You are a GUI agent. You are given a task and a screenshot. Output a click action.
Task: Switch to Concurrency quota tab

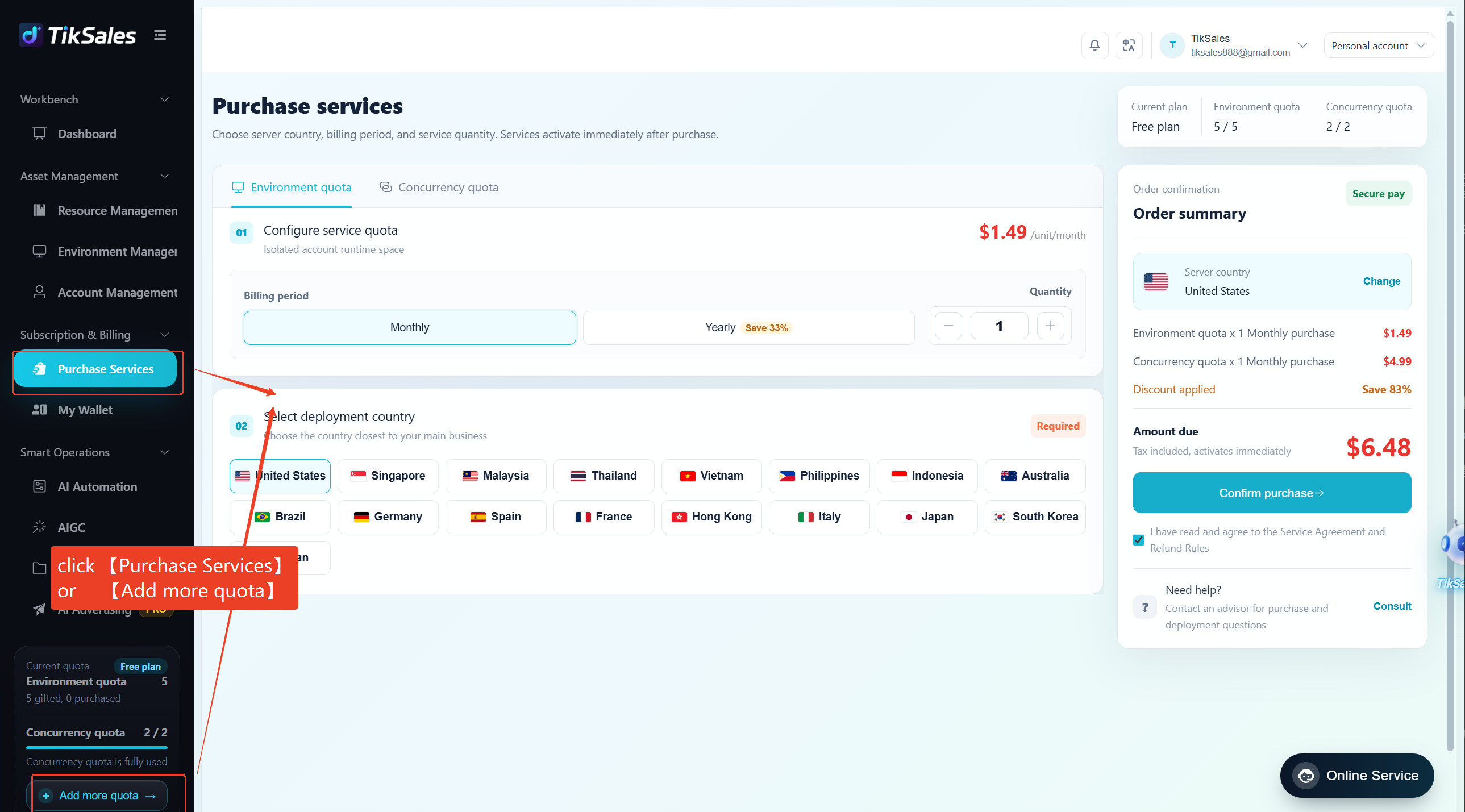pos(439,187)
